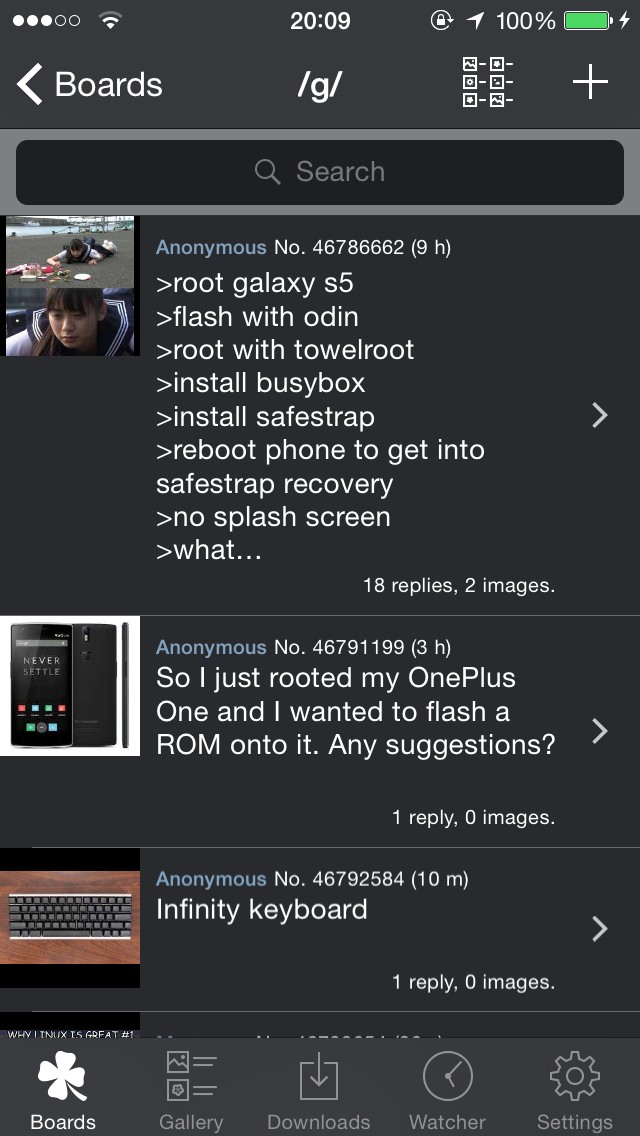Go back to Boards list
Image resolution: width=640 pixels, height=1136 pixels.
click(x=88, y=84)
